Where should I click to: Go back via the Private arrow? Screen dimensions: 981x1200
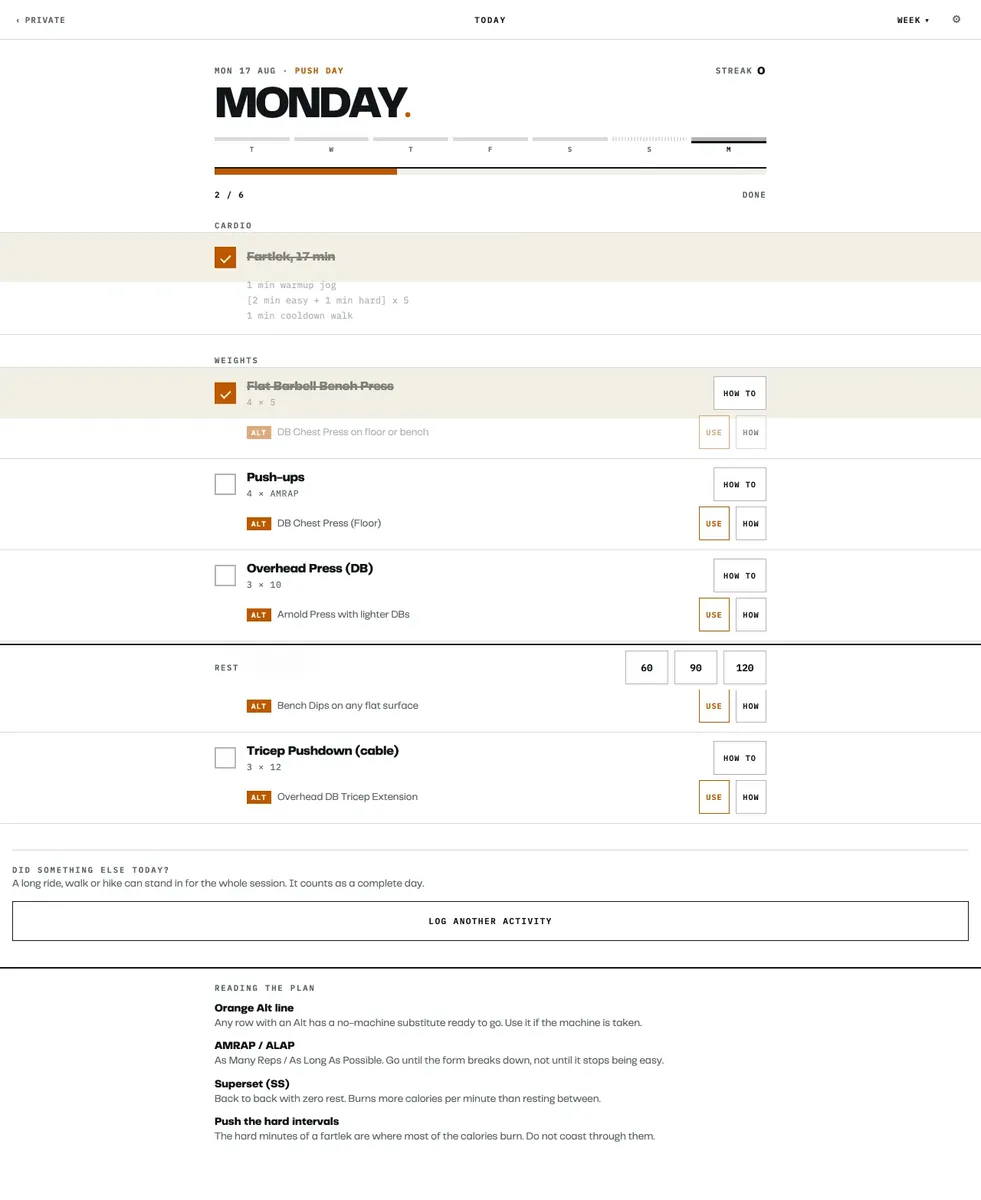click(41, 20)
